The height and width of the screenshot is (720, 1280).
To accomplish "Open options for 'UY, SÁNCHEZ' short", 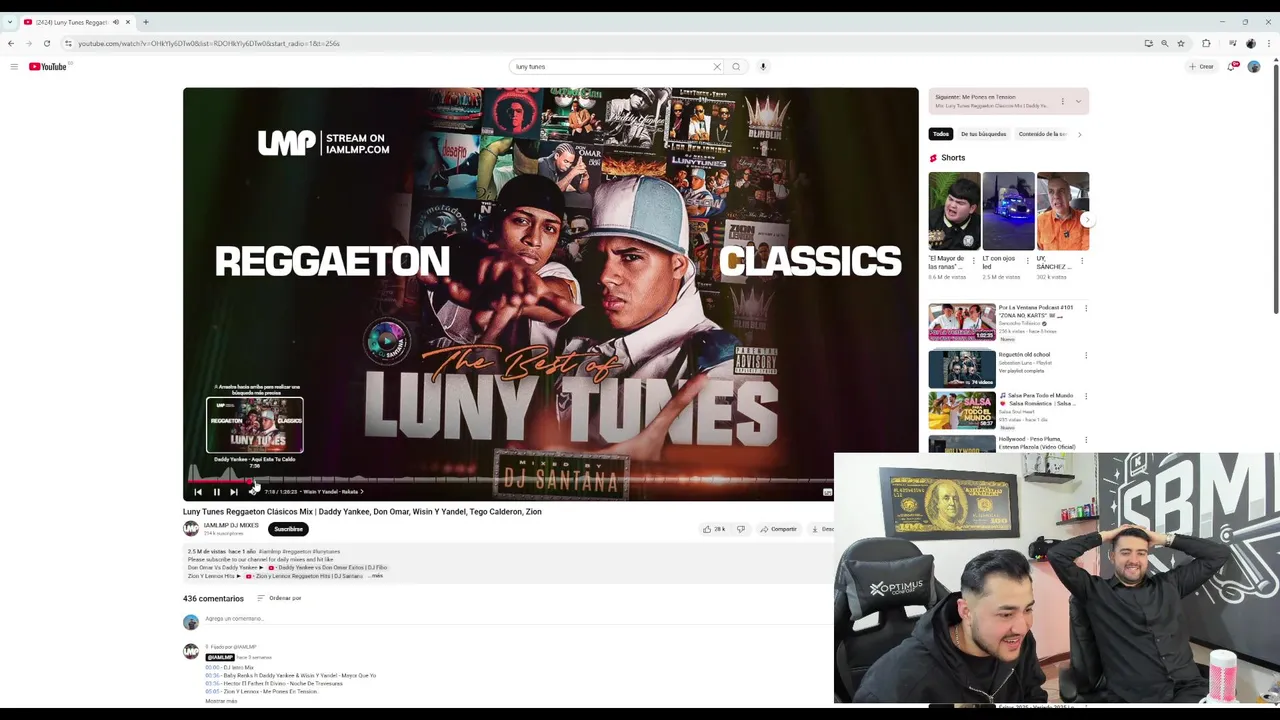I will pyautogui.click(x=1082, y=261).
